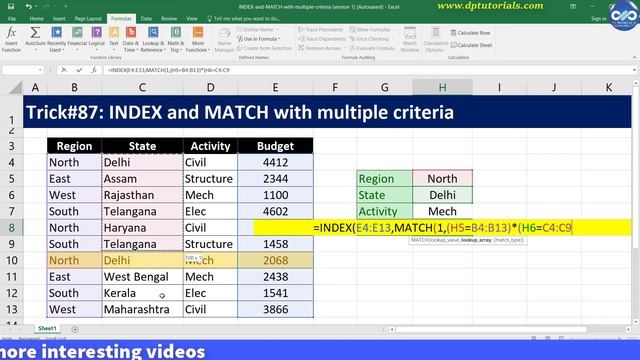
Task: Click Sign in link
Action: 598,19
